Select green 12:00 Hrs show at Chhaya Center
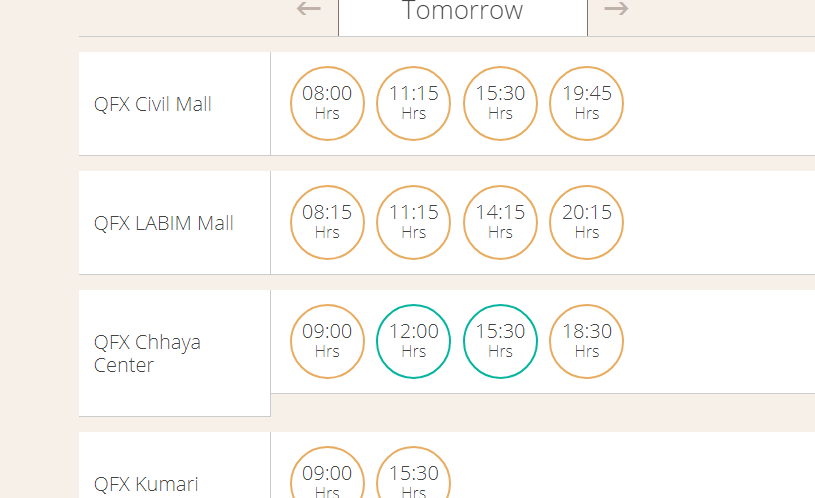Screen dimensions: 815x498 [x=414, y=342]
